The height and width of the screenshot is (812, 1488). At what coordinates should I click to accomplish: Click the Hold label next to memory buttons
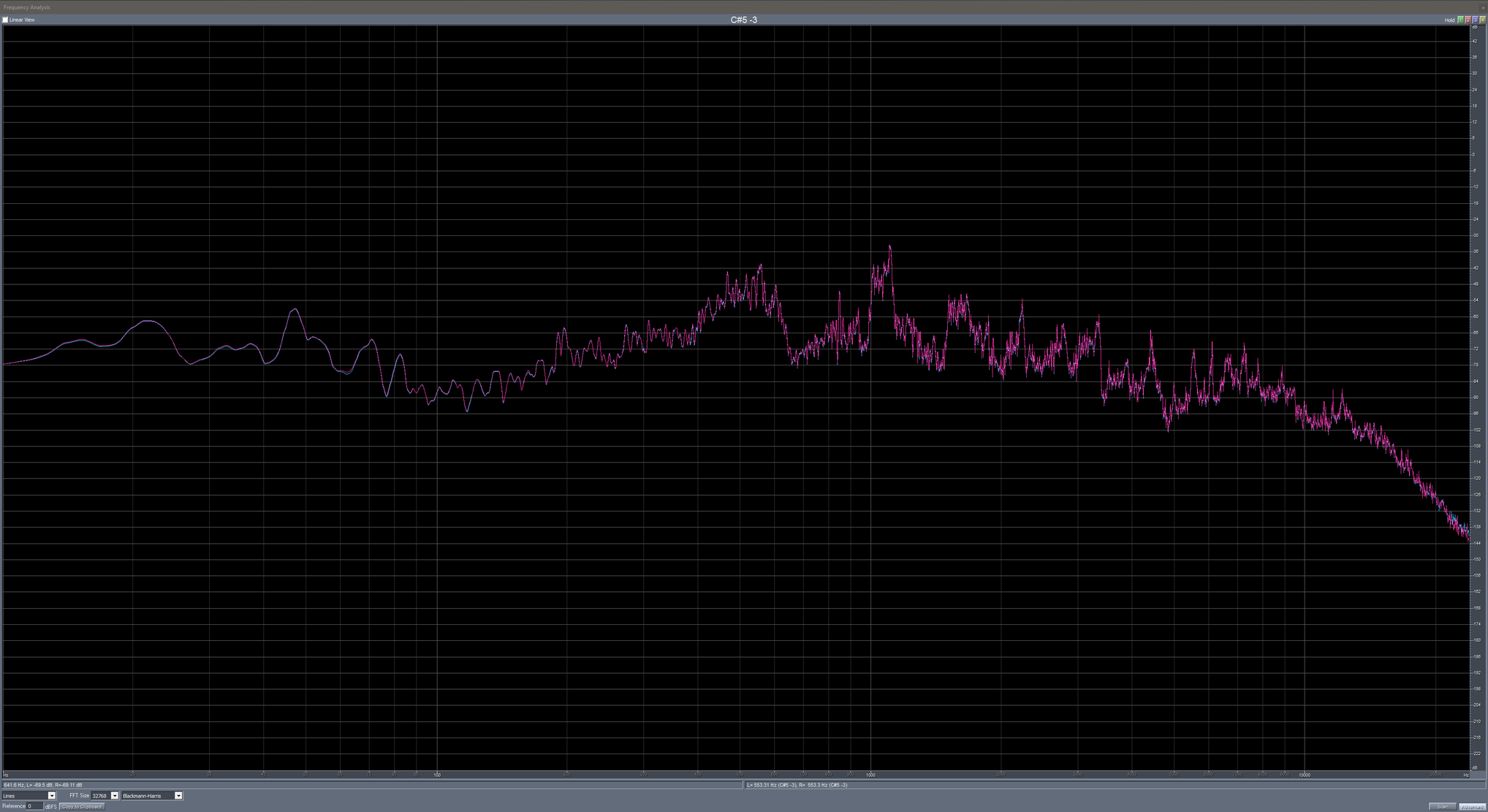pos(1451,20)
